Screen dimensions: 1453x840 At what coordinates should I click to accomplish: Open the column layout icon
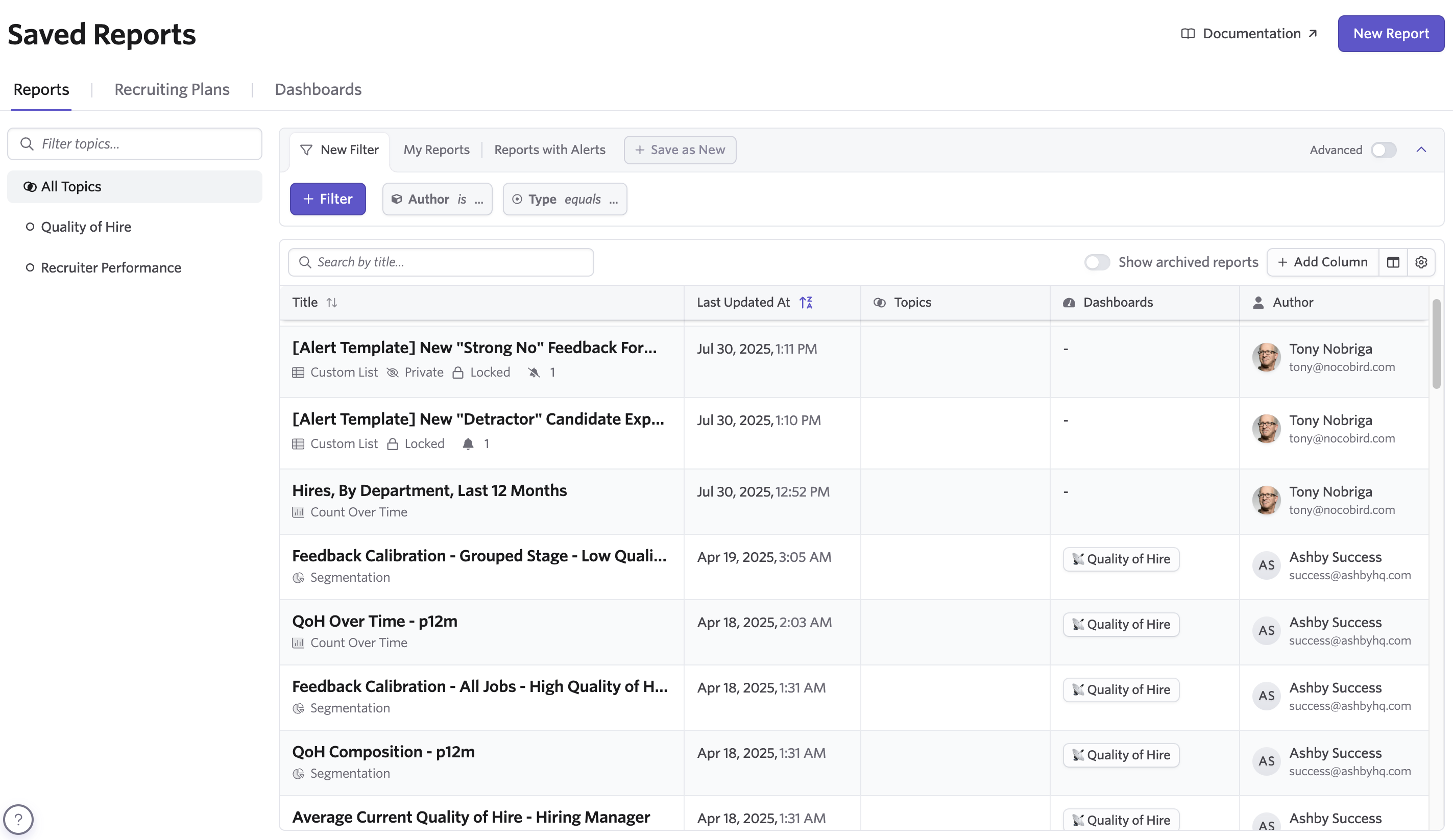tap(1393, 262)
